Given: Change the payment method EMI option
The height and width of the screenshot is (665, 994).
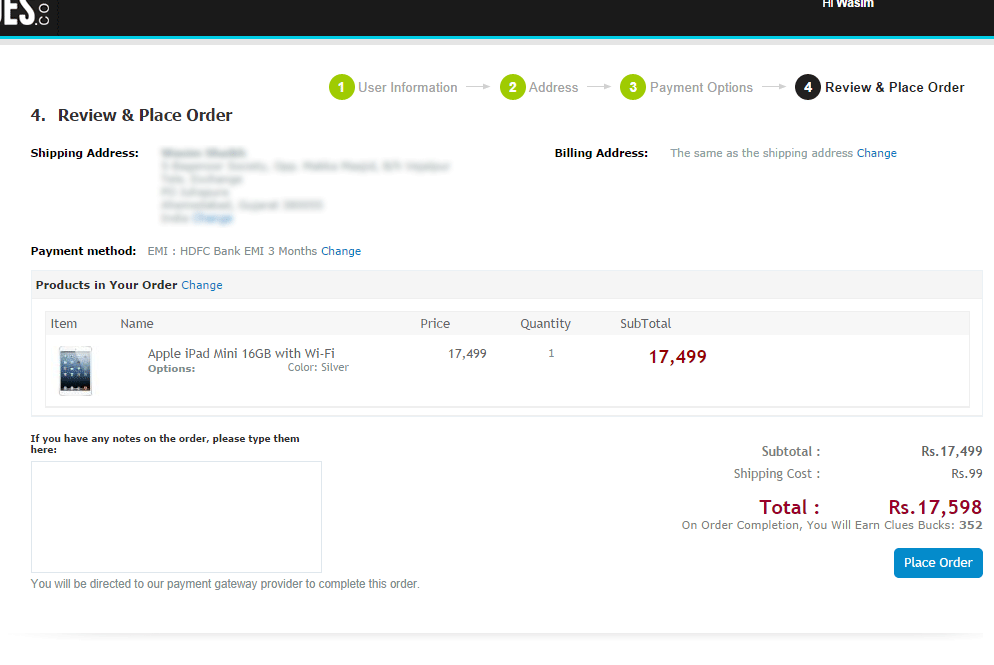Looking at the screenshot, I should click(x=340, y=251).
